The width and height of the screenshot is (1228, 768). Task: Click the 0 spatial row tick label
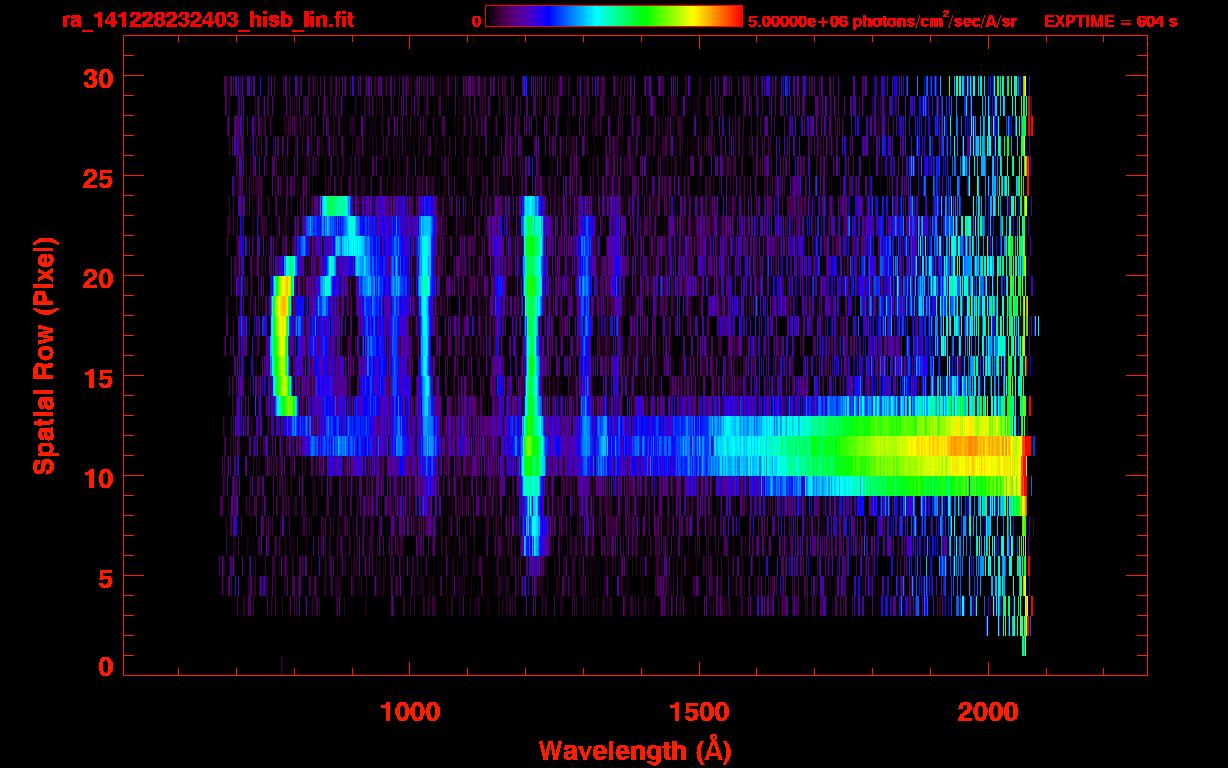(x=107, y=667)
